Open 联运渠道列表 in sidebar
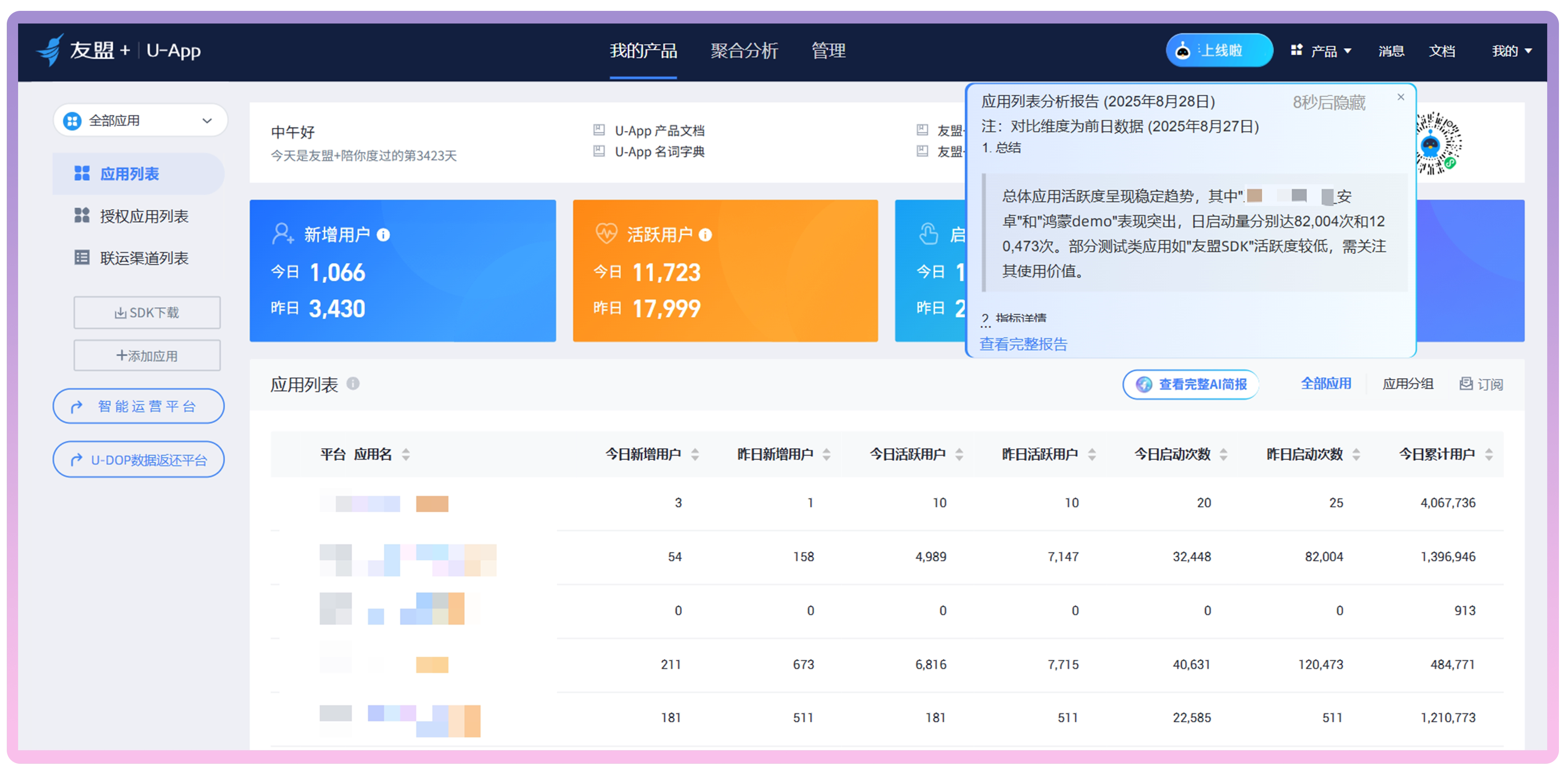 (144, 258)
